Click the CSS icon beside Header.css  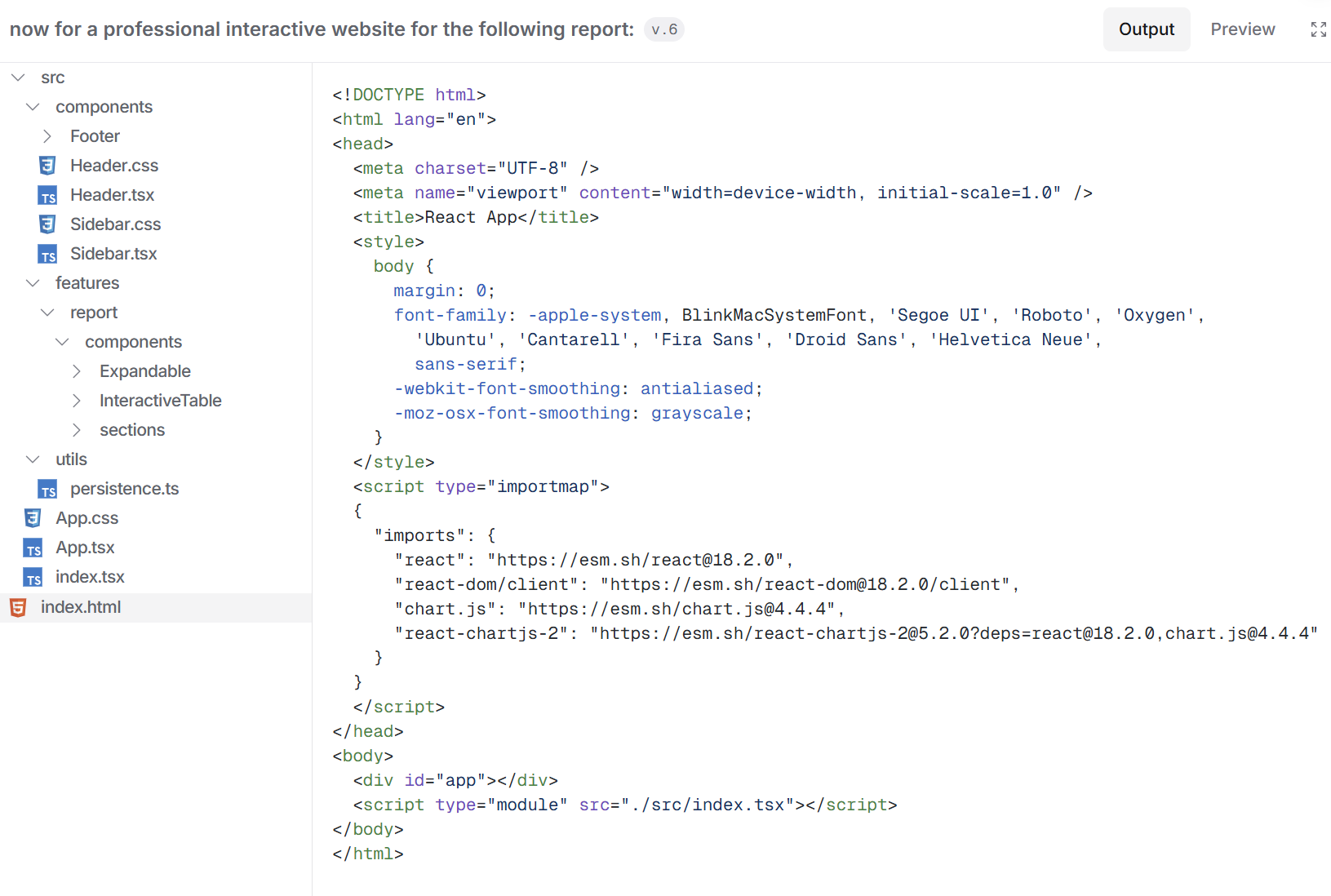[x=47, y=166]
